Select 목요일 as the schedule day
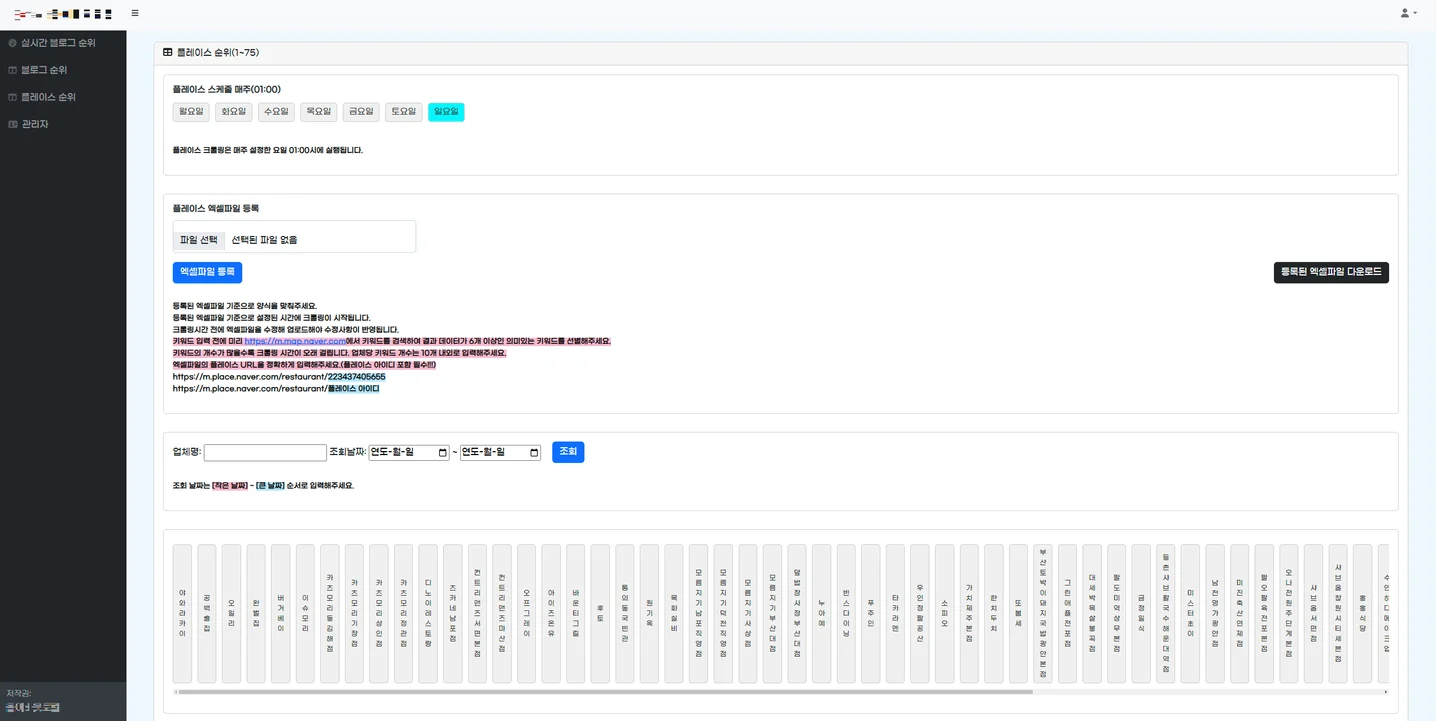This screenshot has width=1436, height=721. (x=318, y=112)
